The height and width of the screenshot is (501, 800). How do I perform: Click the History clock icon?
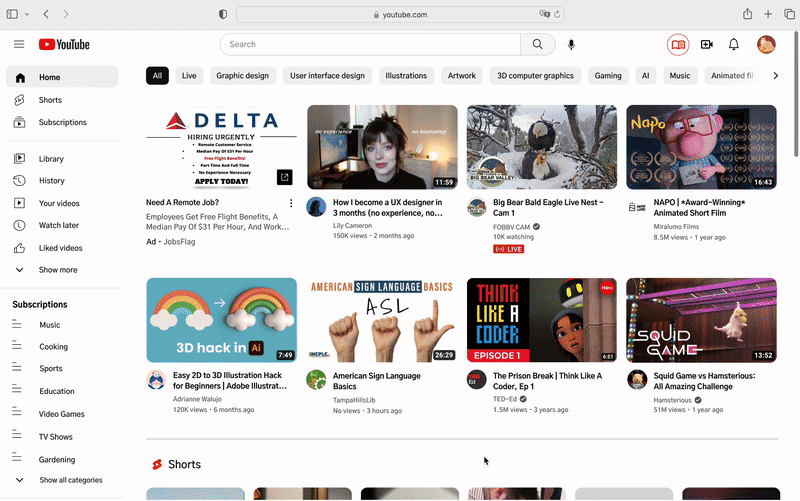point(19,181)
